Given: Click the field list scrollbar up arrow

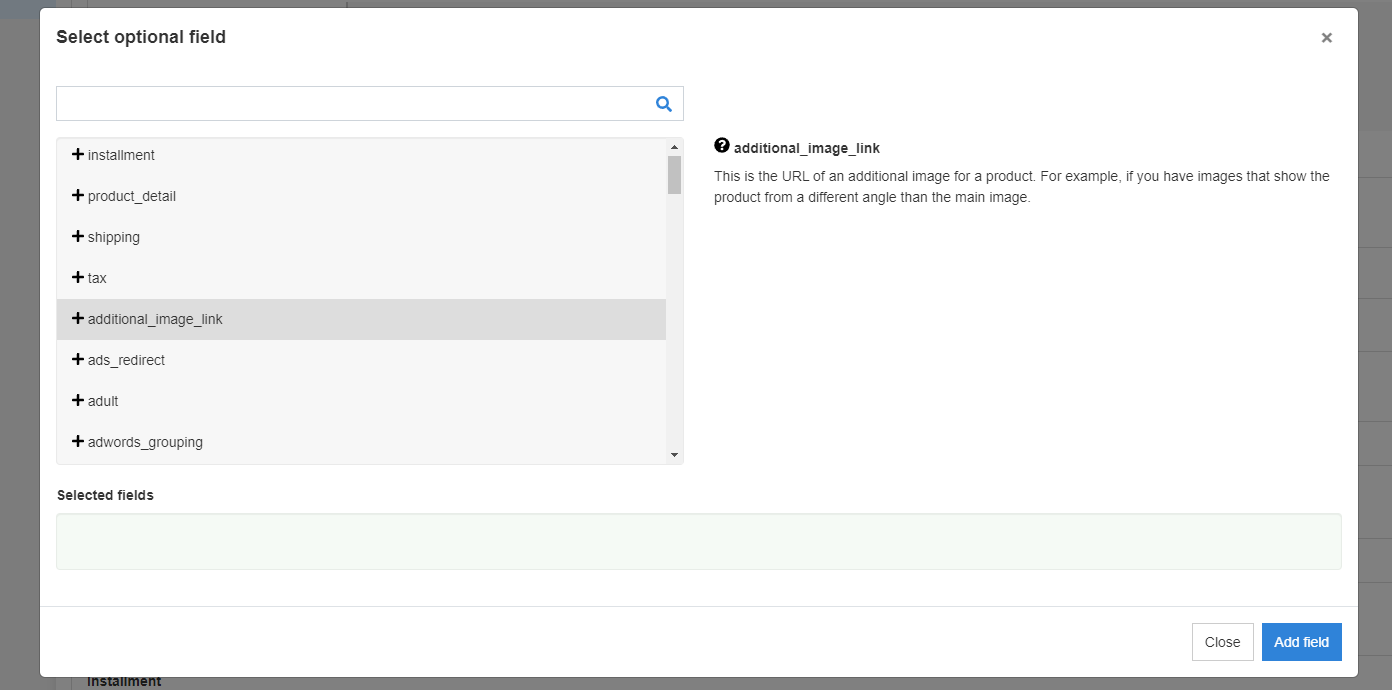Looking at the screenshot, I should coord(674,148).
